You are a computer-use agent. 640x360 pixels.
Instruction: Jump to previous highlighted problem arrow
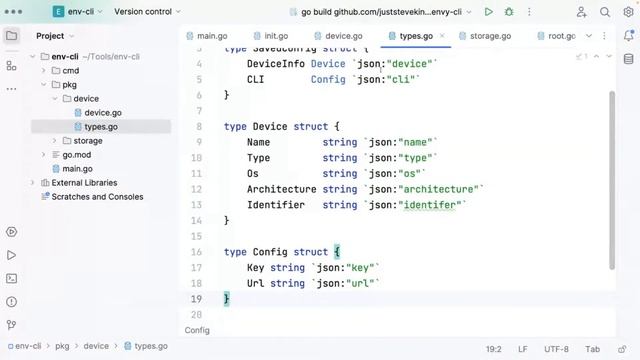pos(596,56)
